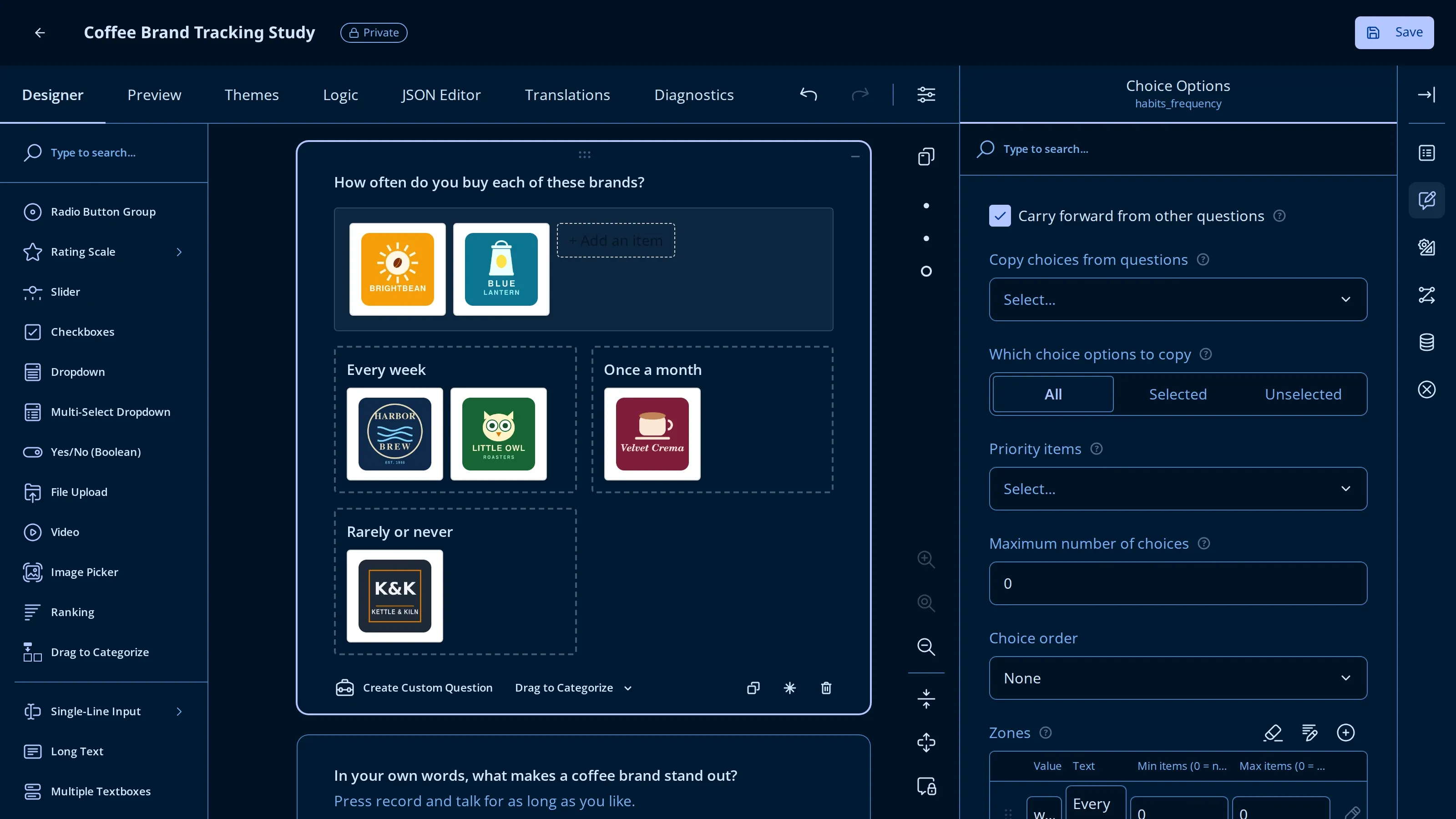The width and height of the screenshot is (1456, 819).
Task: Select the Velvet Crema brand card
Action: [652, 434]
